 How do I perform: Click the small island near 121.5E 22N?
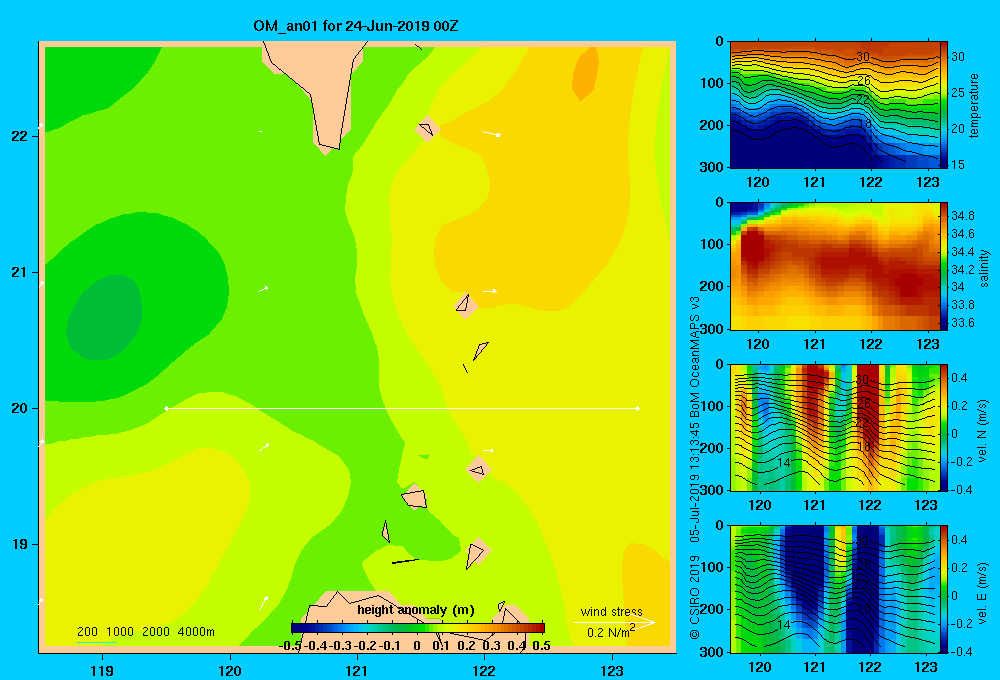pos(427,129)
